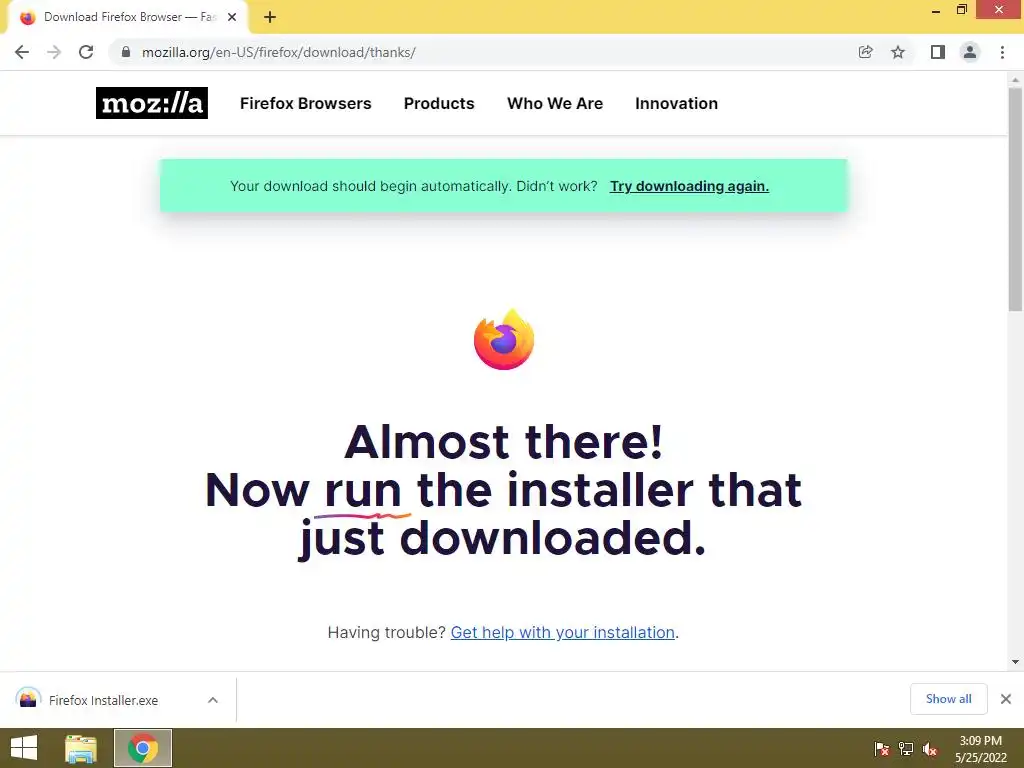The height and width of the screenshot is (768, 1024).
Task: Open File Explorer from the taskbar
Action: tap(81, 748)
